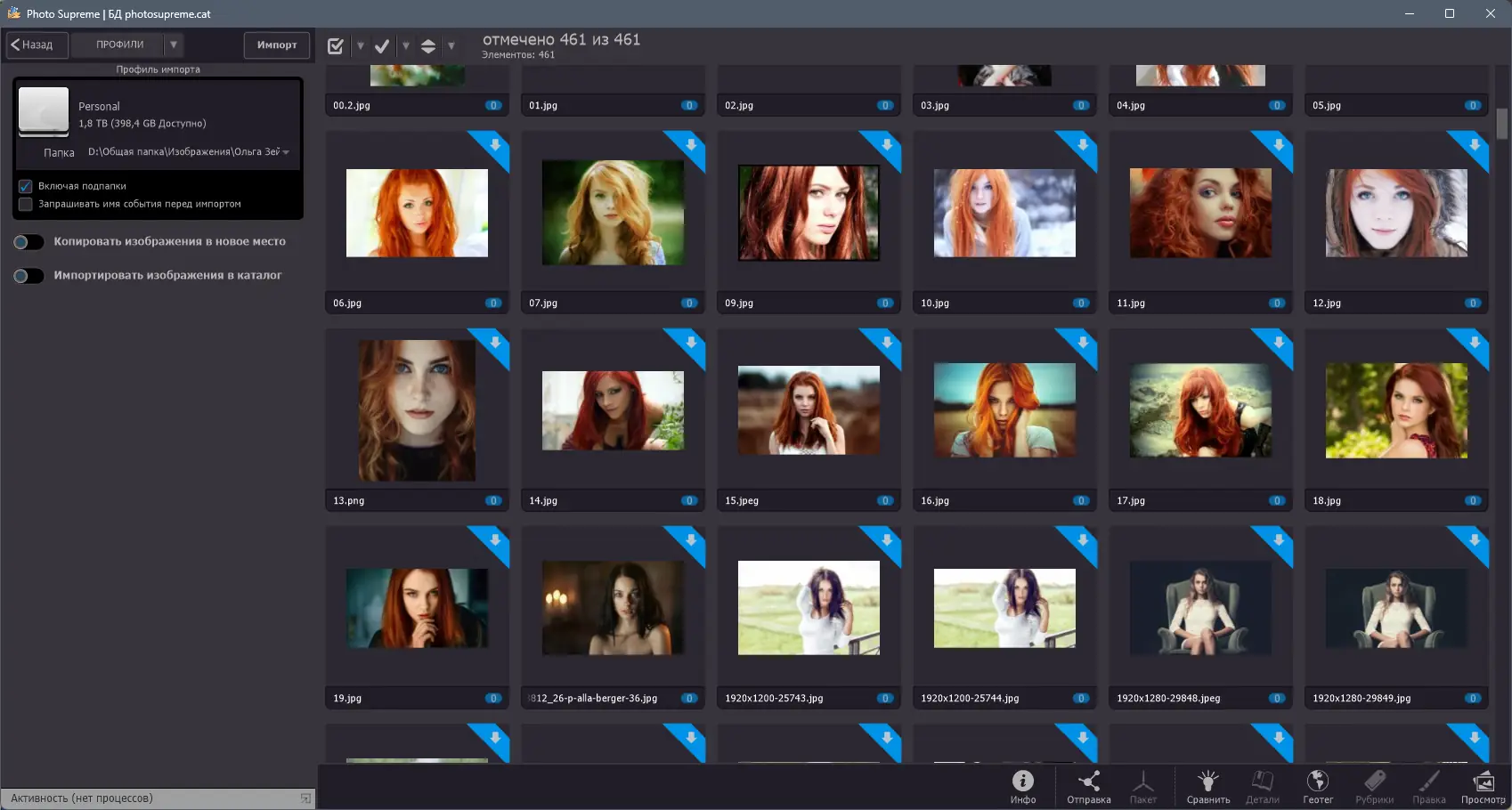Screen dimensions: 1512x810
Task: Select the 16.jpg thumbnail image
Action: tap(1004, 410)
